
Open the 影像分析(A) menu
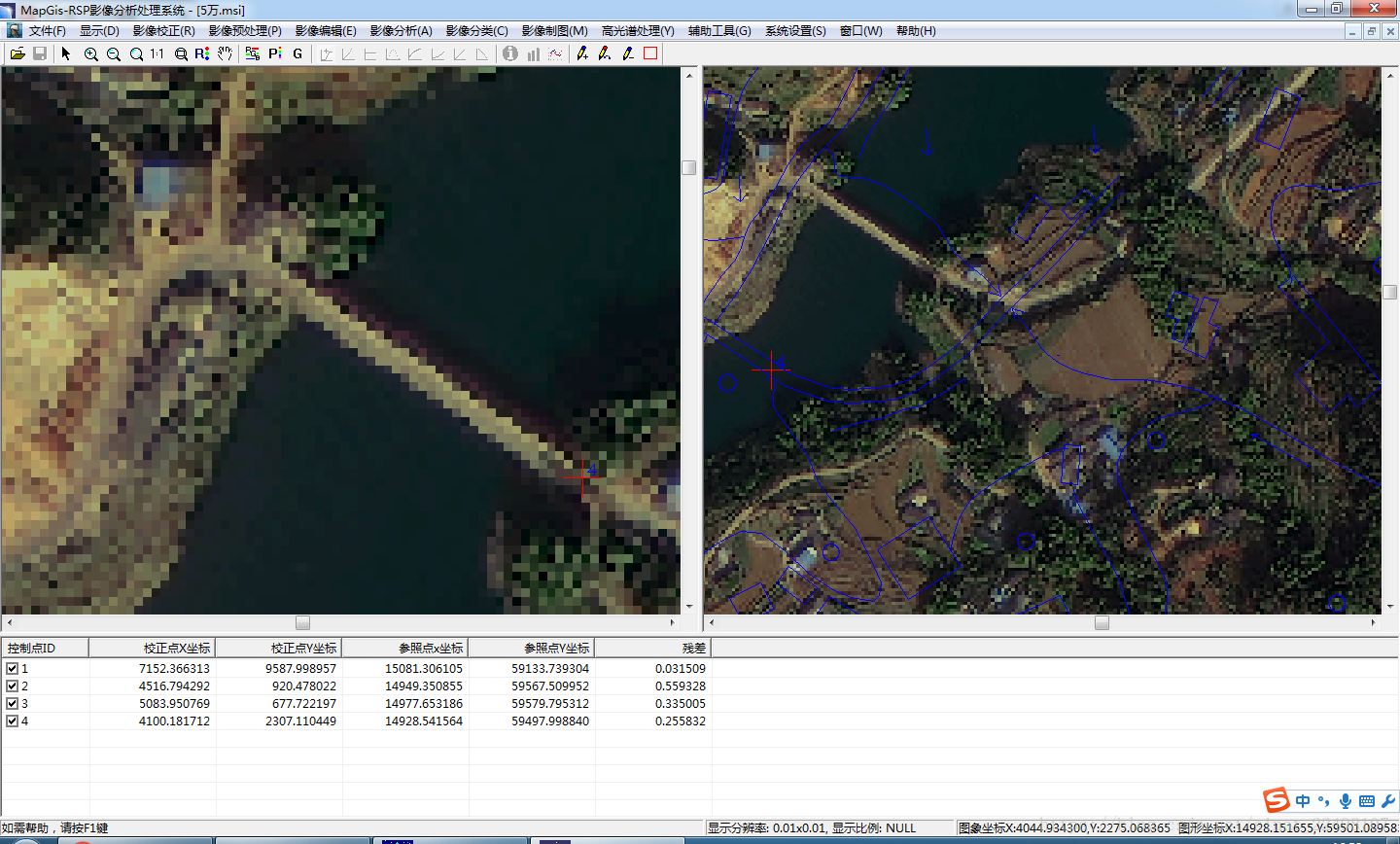coord(402,31)
